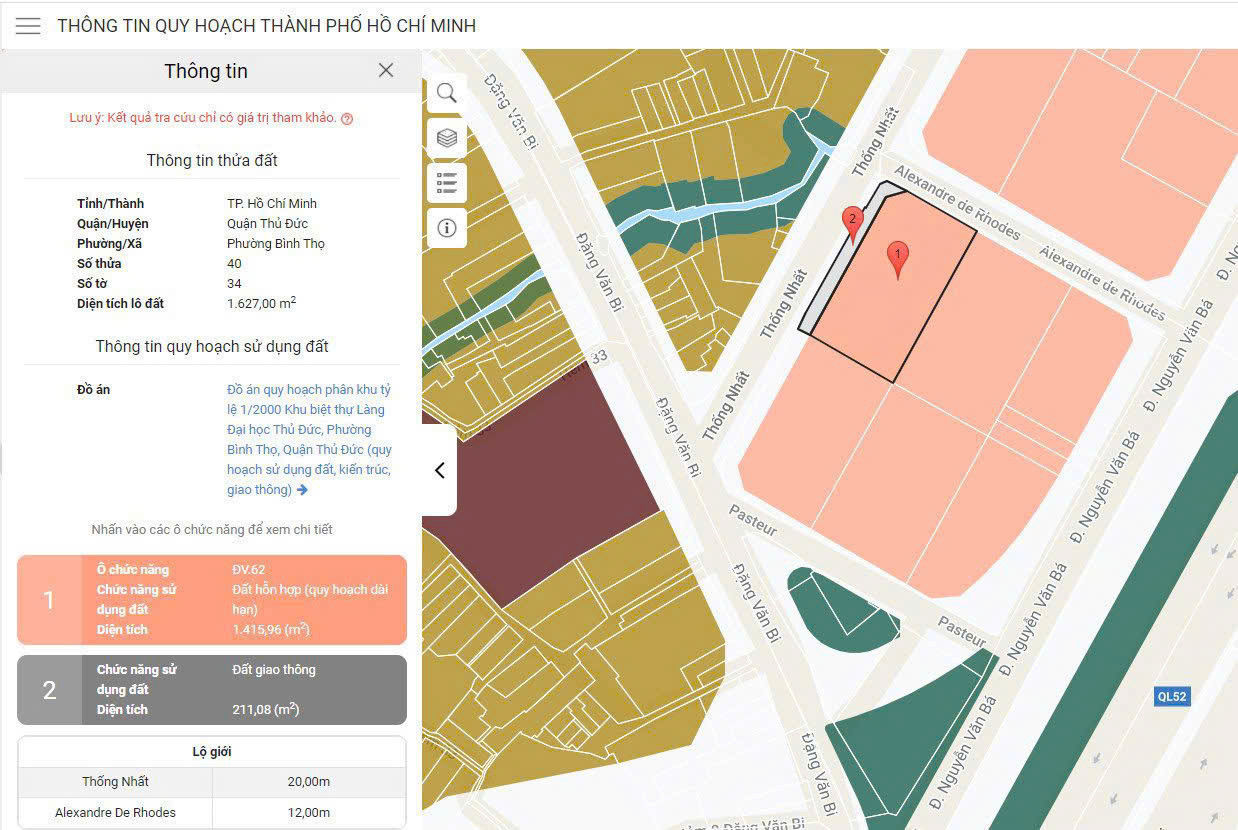Expand function block 2 Đất giao thông
Viewport: 1238px width, 830px height.
[x=212, y=690]
